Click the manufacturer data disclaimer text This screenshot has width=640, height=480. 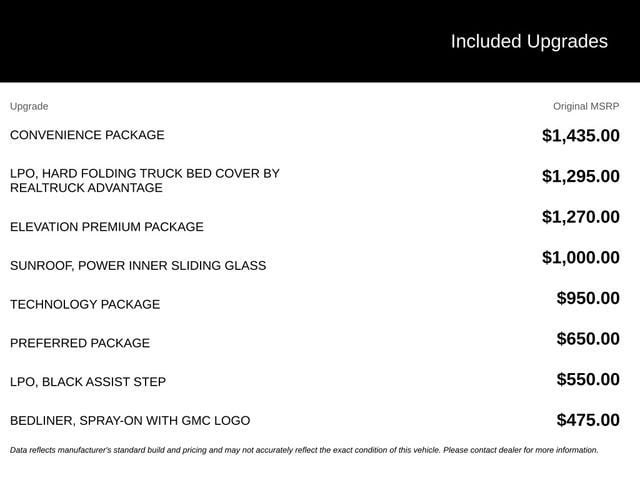point(304,450)
